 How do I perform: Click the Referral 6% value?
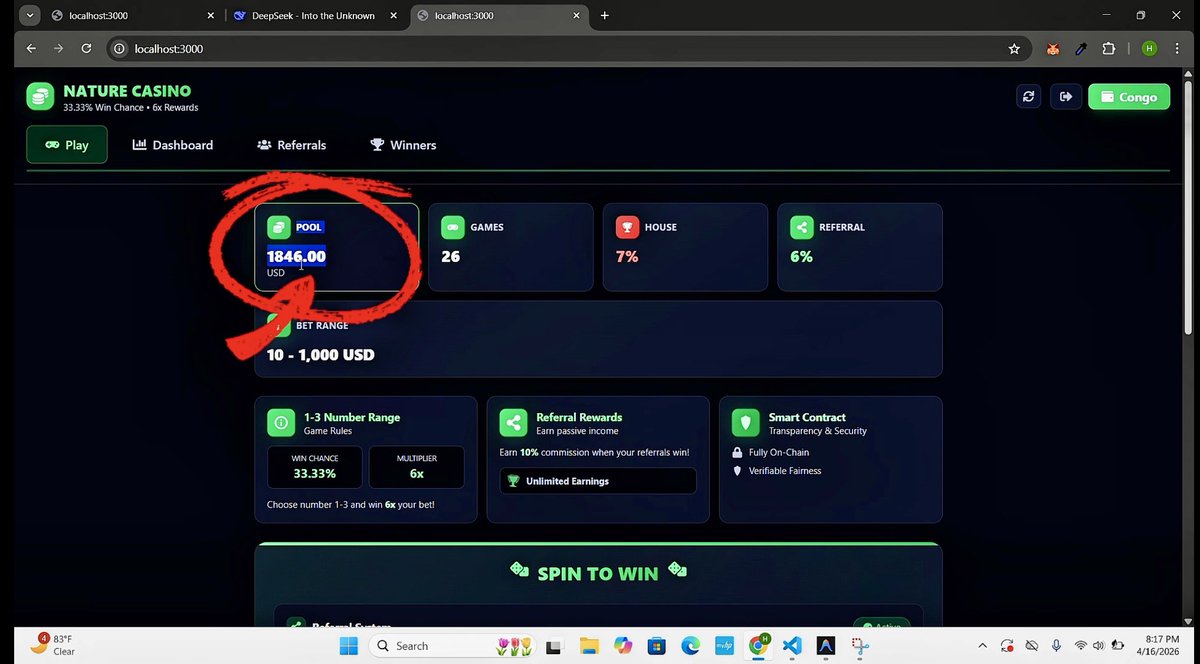801,257
